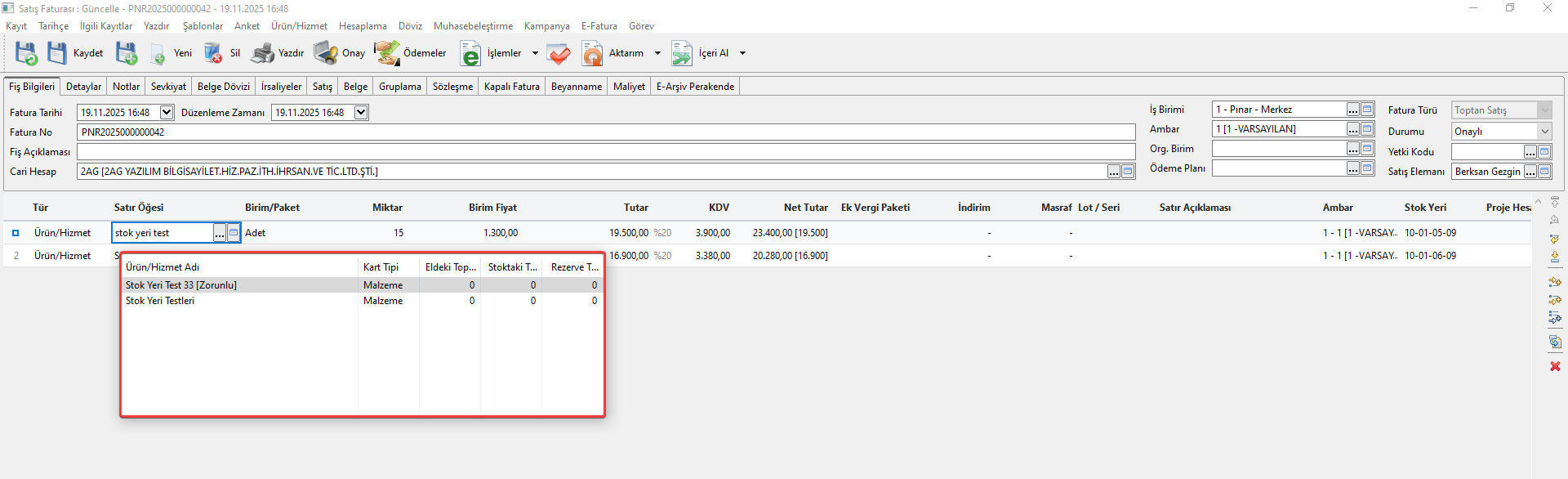The width and height of the screenshot is (1568, 479).
Task: Click the save-and-new floppy icon with plus
Action: 126,53
